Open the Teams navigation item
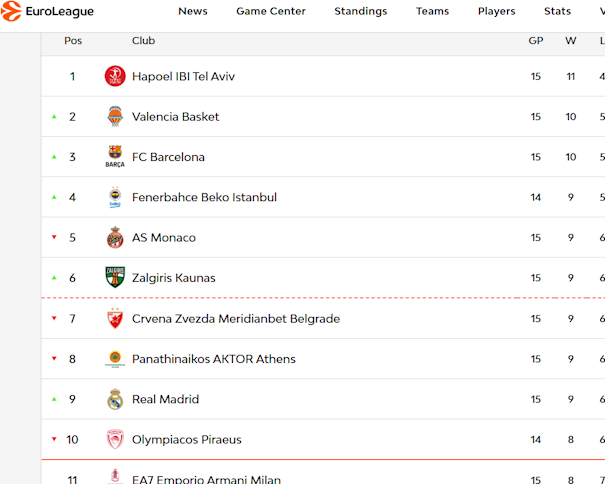The height and width of the screenshot is (484, 605). 433,12
